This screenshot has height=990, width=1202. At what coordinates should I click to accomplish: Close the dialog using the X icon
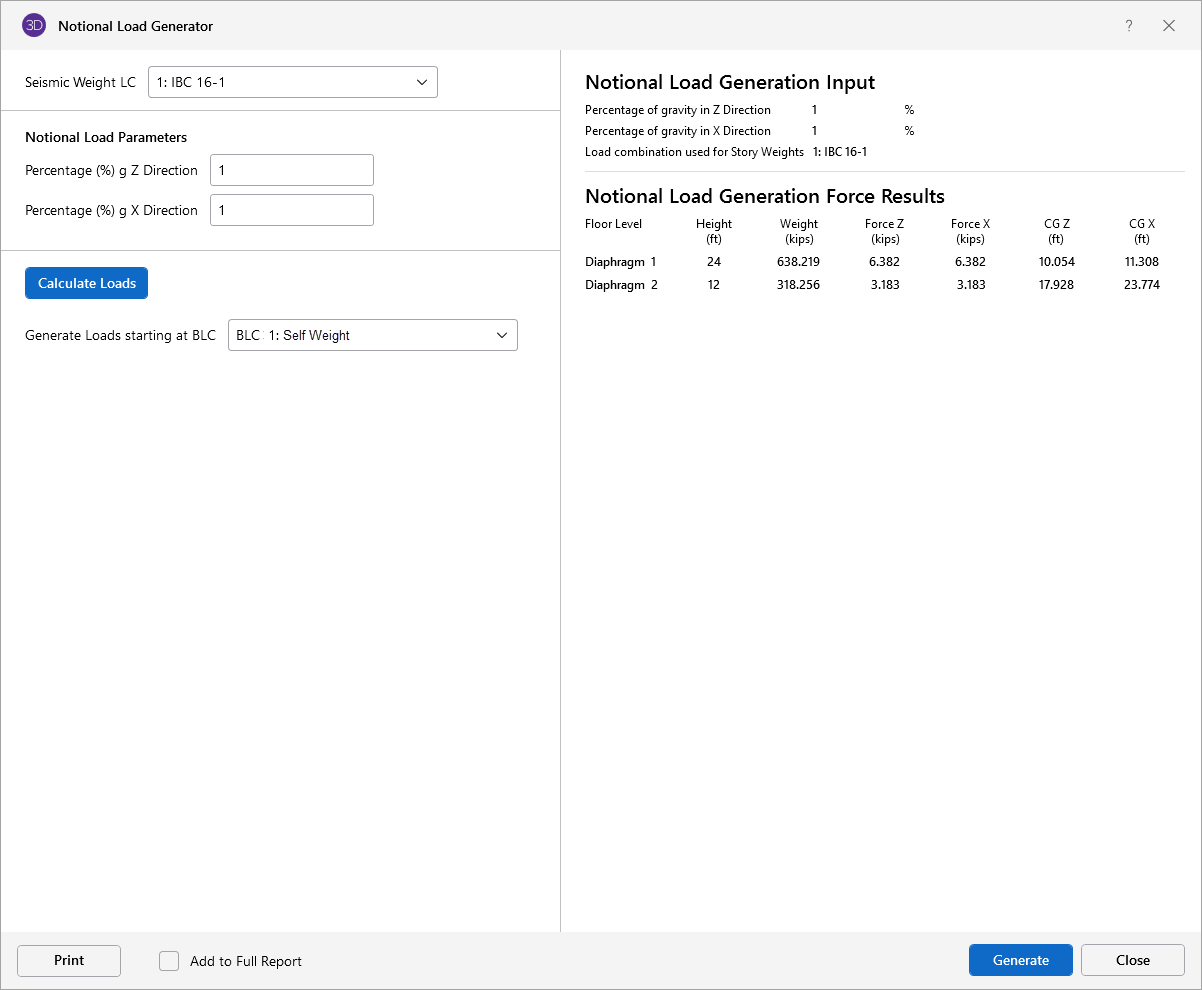(x=1169, y=26)
